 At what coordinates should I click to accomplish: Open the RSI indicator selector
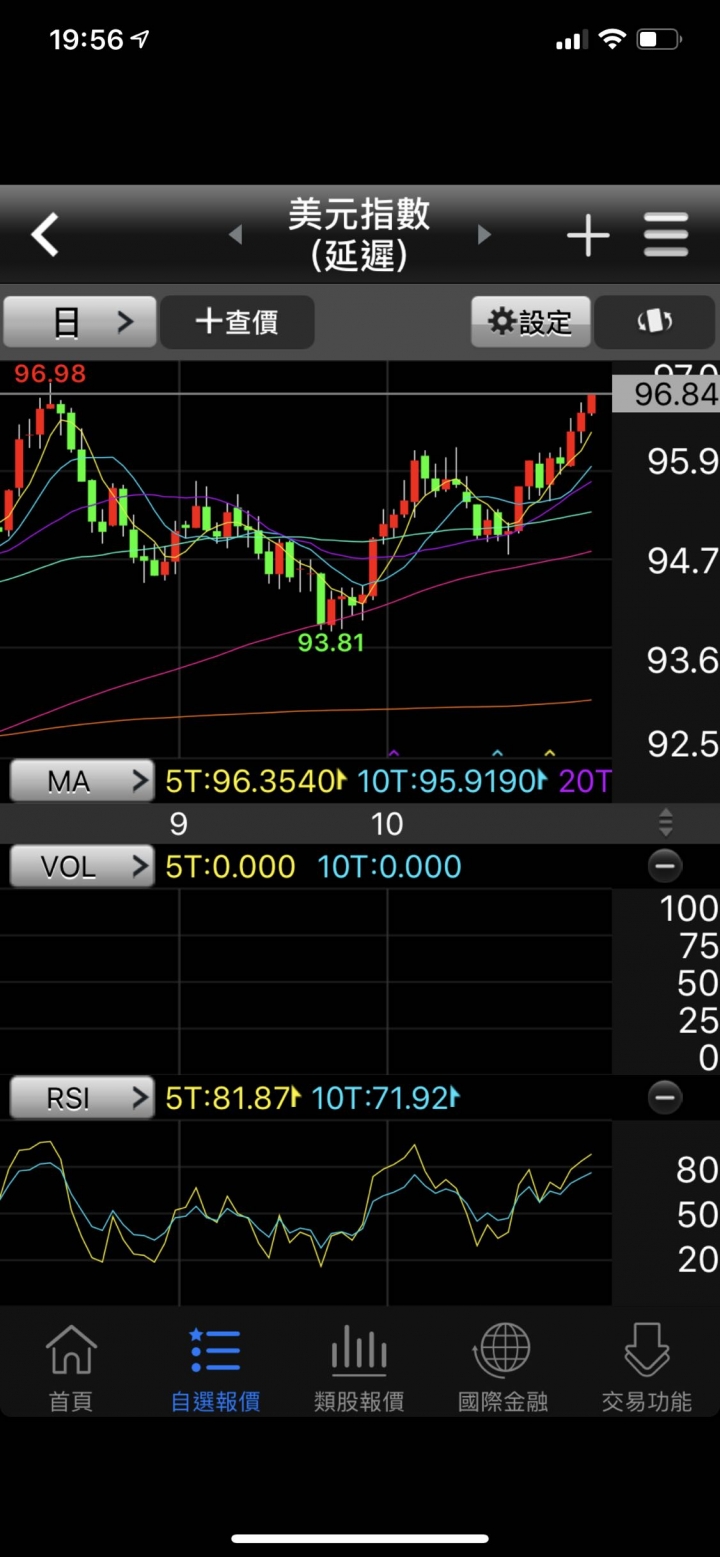click(82, 1098)
